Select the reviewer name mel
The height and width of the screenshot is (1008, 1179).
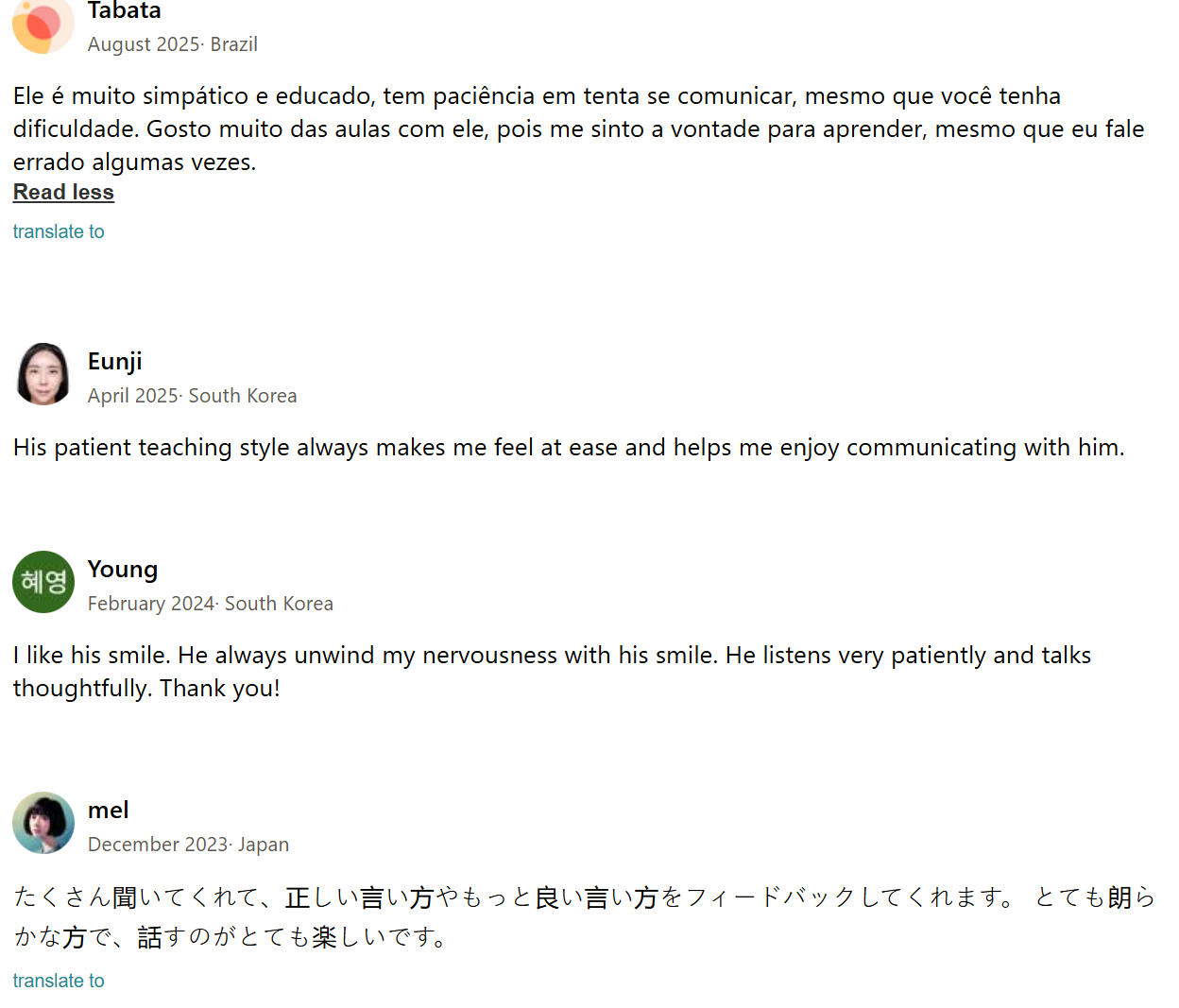click(108, 810)
